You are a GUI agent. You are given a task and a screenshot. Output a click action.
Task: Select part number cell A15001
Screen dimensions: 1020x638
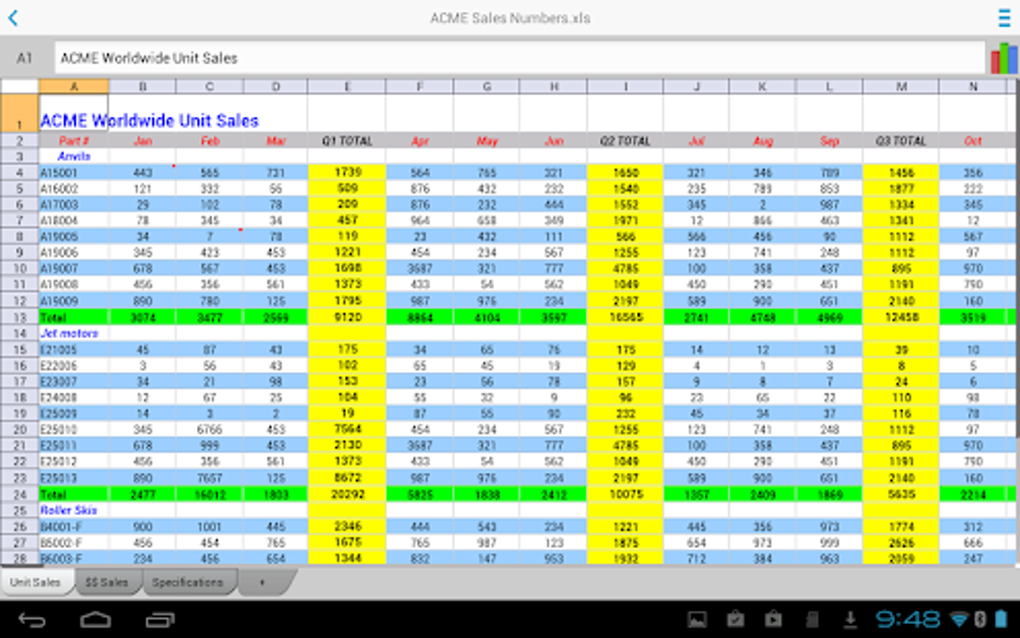[x=74, y=172]
